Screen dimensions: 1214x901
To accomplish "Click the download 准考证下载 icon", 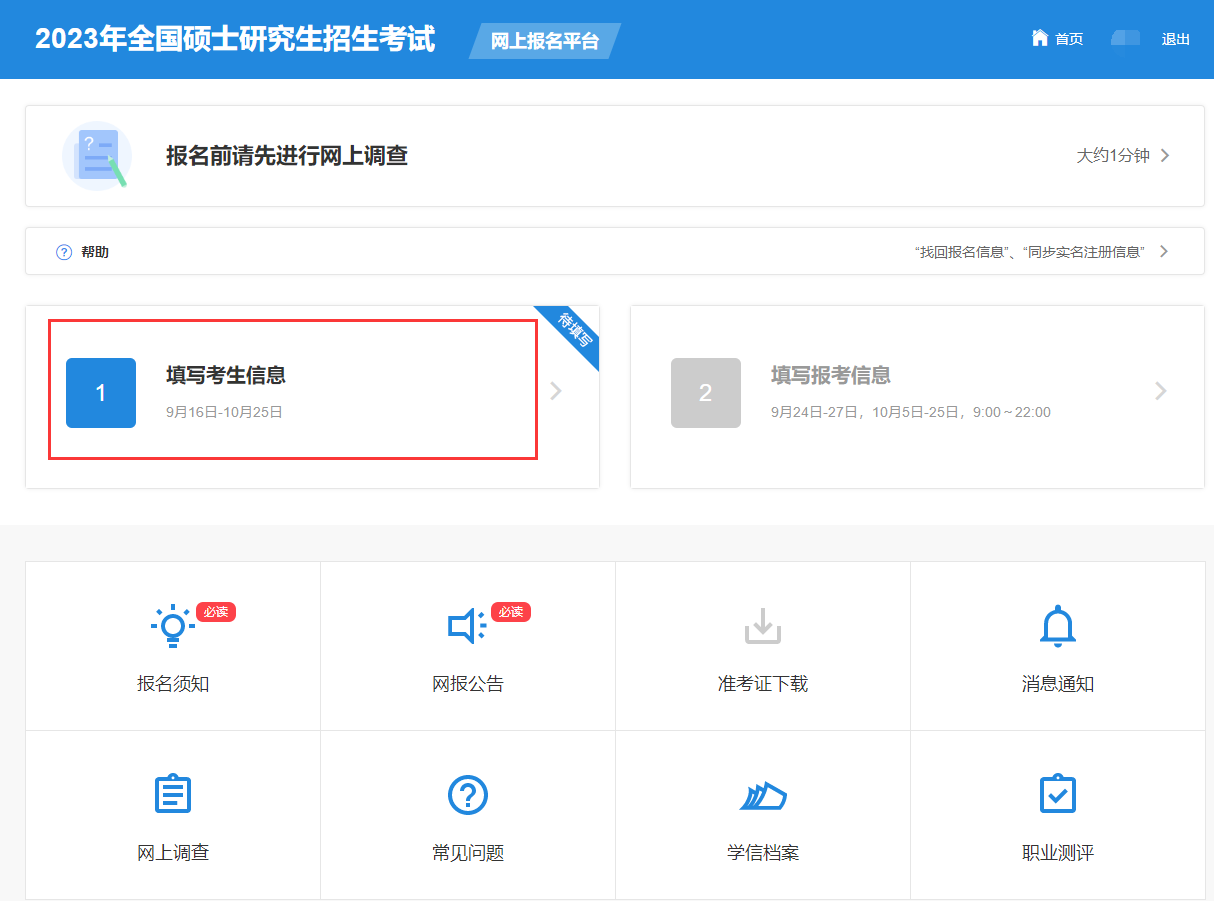I will [763, 626].
